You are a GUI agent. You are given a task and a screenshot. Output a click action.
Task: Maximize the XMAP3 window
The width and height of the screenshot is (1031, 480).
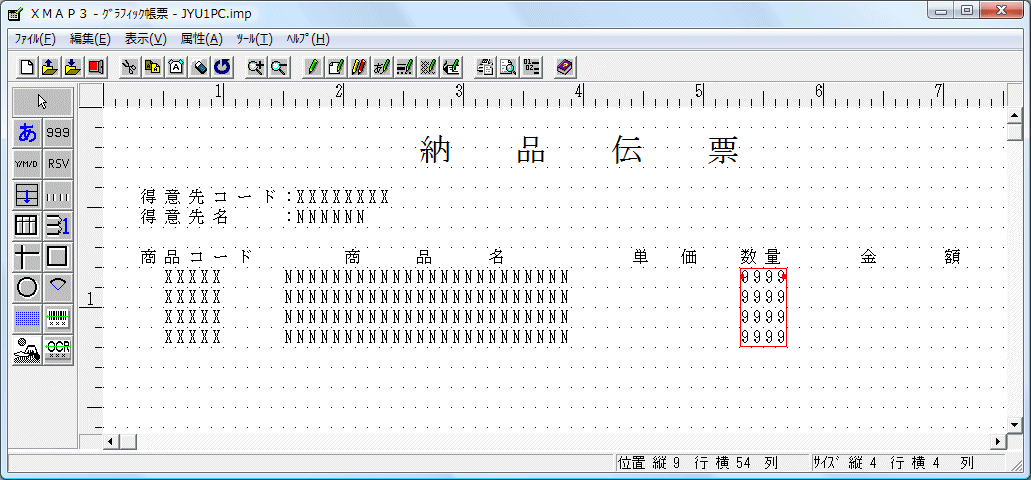pos(966,10)
